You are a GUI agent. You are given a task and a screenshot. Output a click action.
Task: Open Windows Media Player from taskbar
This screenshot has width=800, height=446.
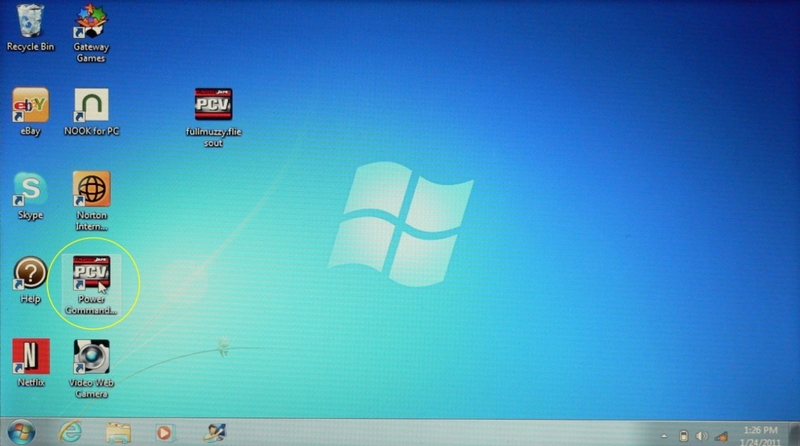coord(164,433)
